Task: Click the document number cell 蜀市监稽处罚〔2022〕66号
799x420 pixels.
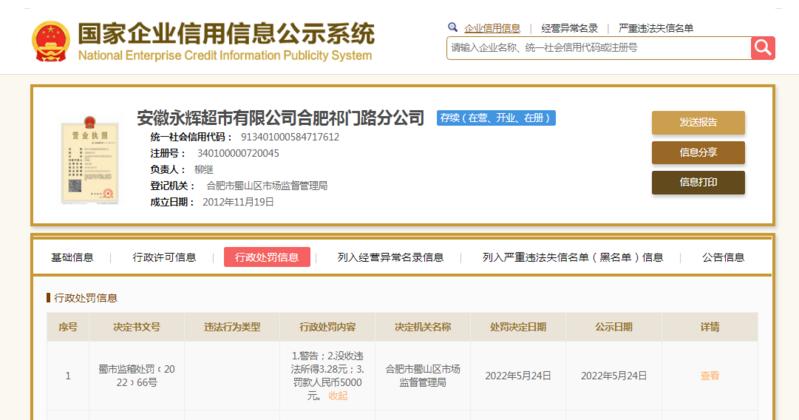Action: [x=137, y=376]
